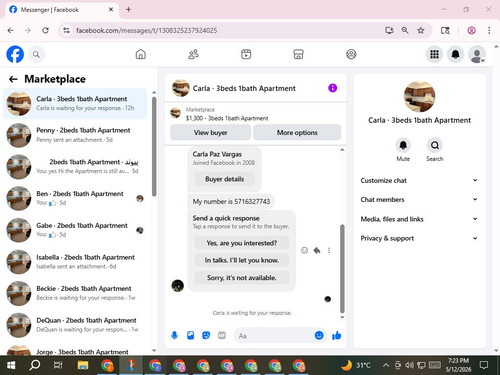Viewport: 500px width, 375px height.
Task: Open Ben - 2beds 1bath Apartment chat
Action: (x=75, y=198)
